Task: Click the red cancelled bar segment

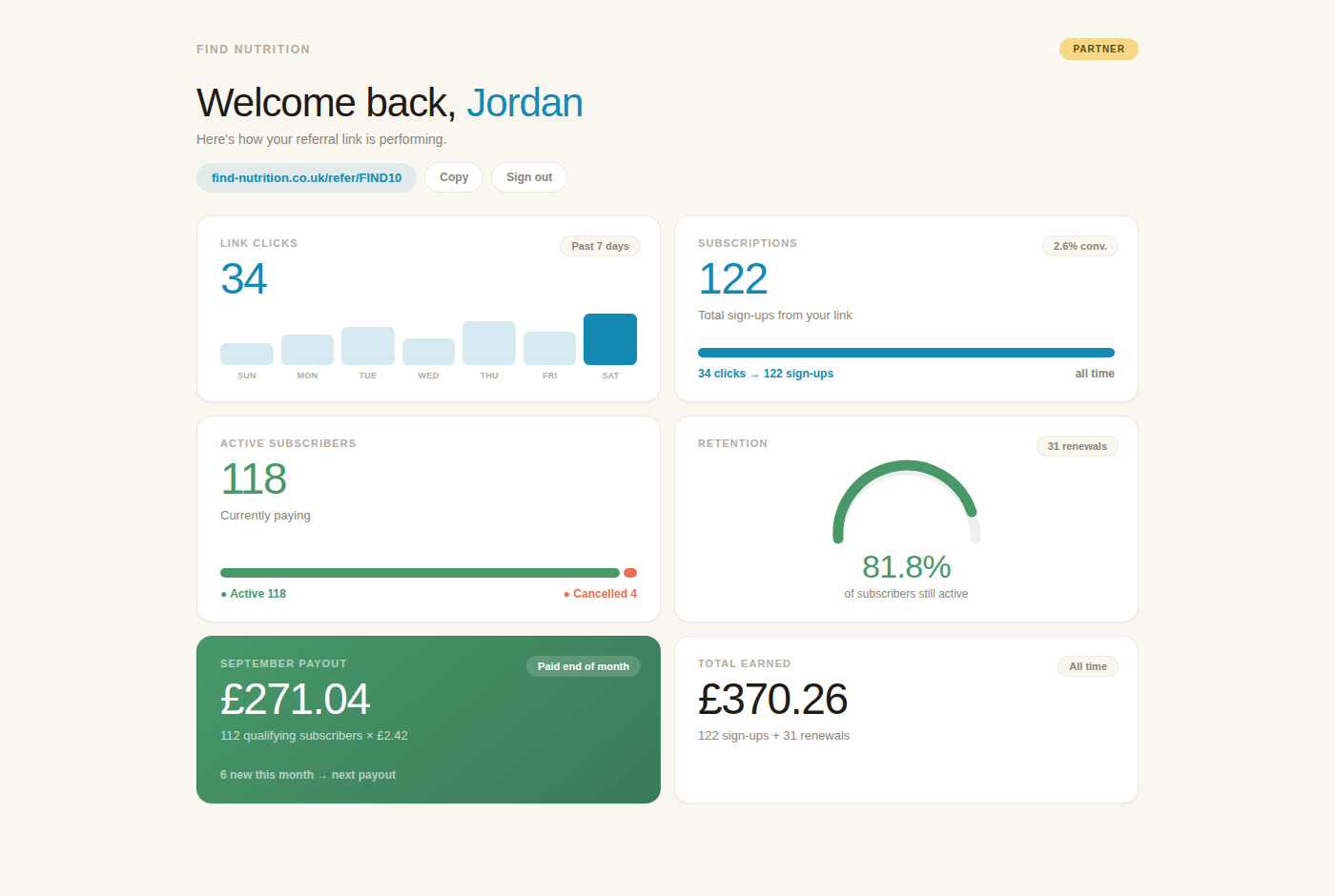Action: pos(630,573)
